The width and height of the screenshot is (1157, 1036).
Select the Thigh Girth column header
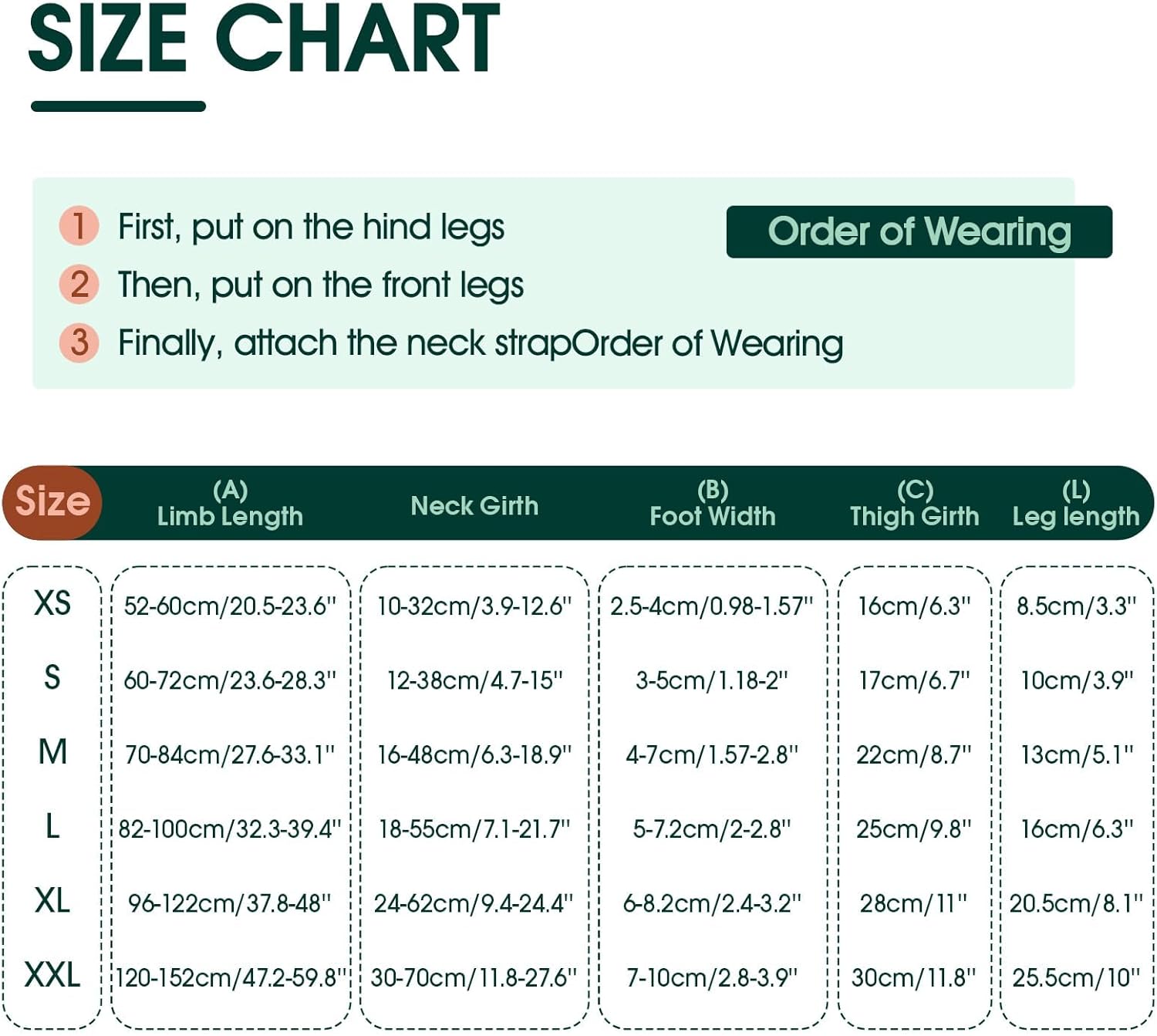pyautogui.click(x=914, y=504)
